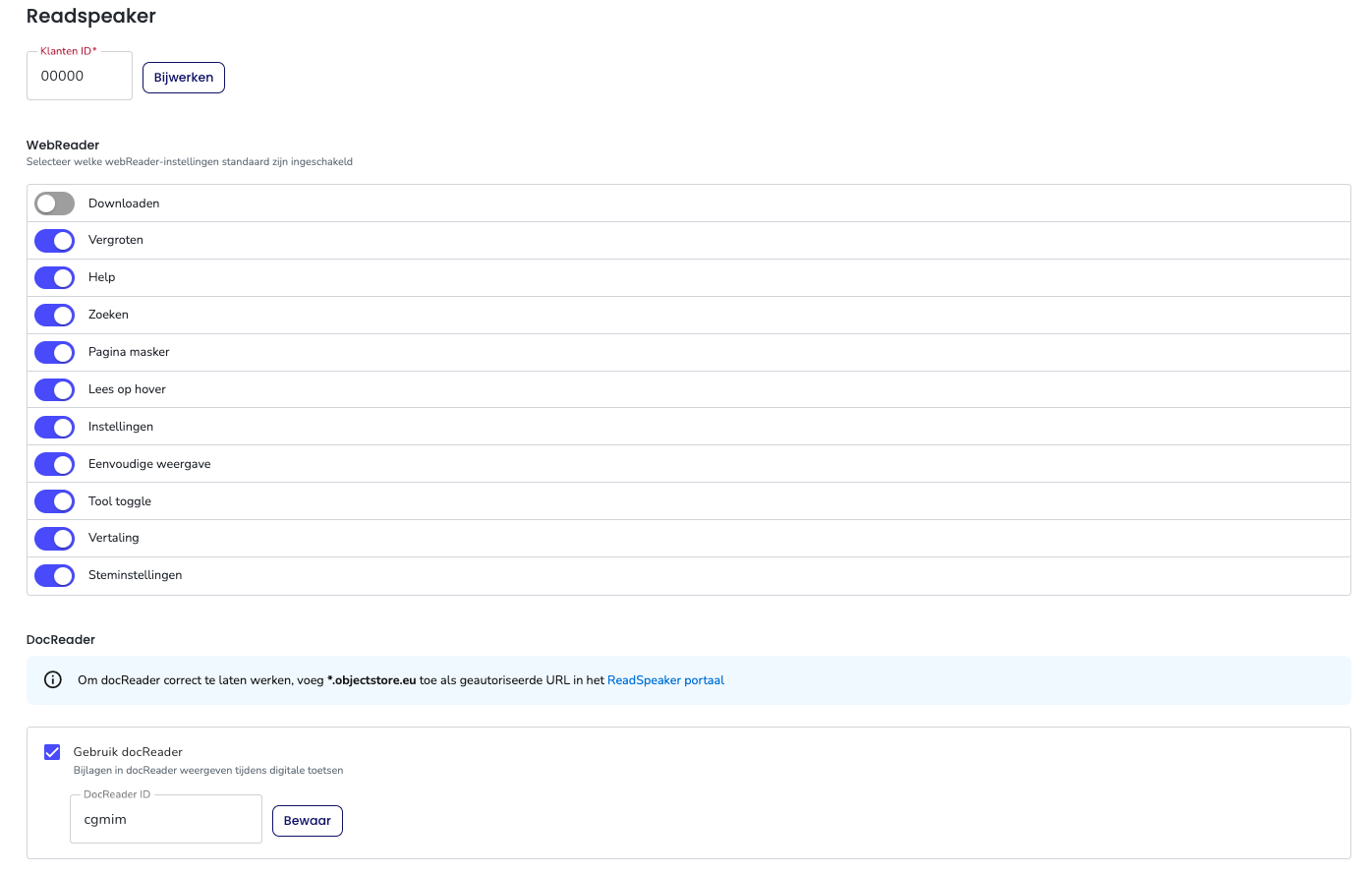
Task: Click the Lees op hover label
Action: [x=127, y=389]
